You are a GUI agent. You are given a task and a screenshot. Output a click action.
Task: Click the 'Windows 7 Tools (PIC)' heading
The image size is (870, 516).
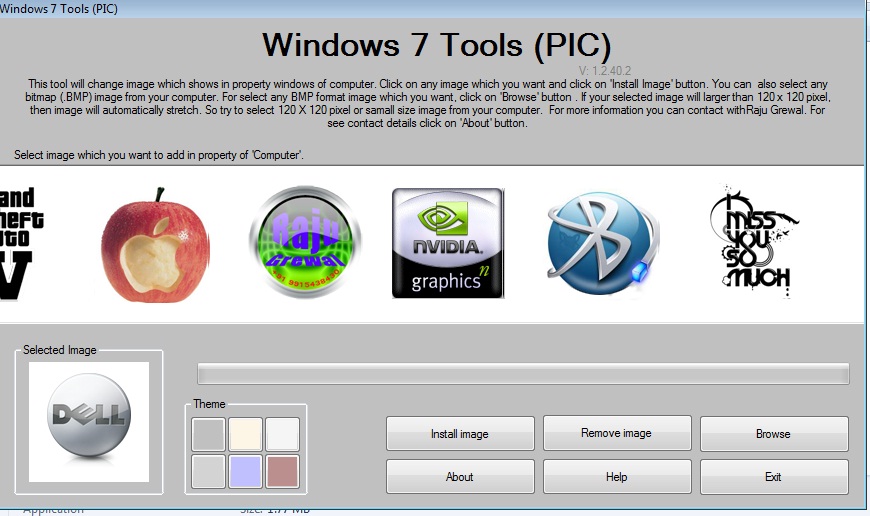tap(436, 45)
